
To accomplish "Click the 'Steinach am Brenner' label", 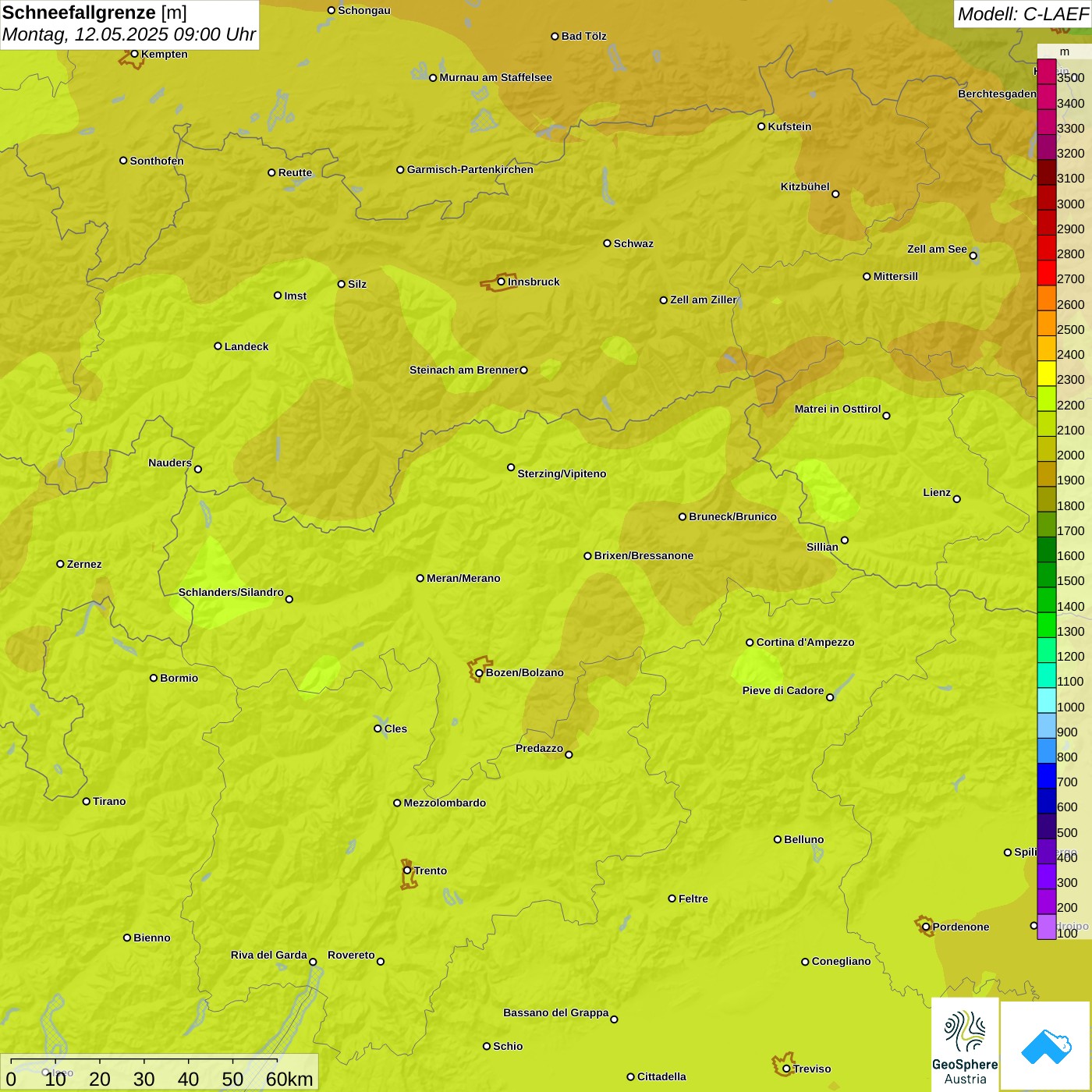I will point(463,370).
